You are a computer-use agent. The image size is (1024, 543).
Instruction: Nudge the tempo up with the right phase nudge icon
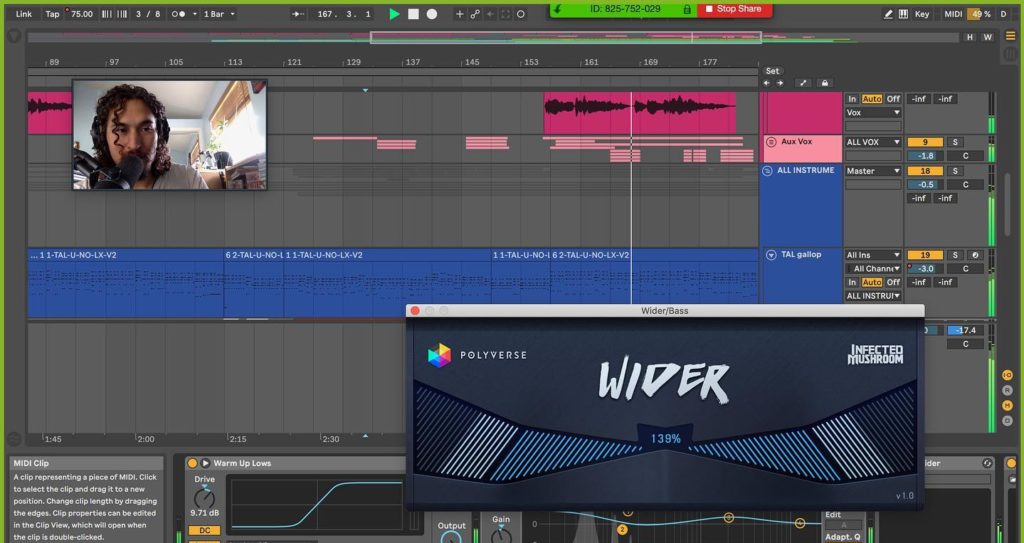pyautogui.click(x=122, y=14)
